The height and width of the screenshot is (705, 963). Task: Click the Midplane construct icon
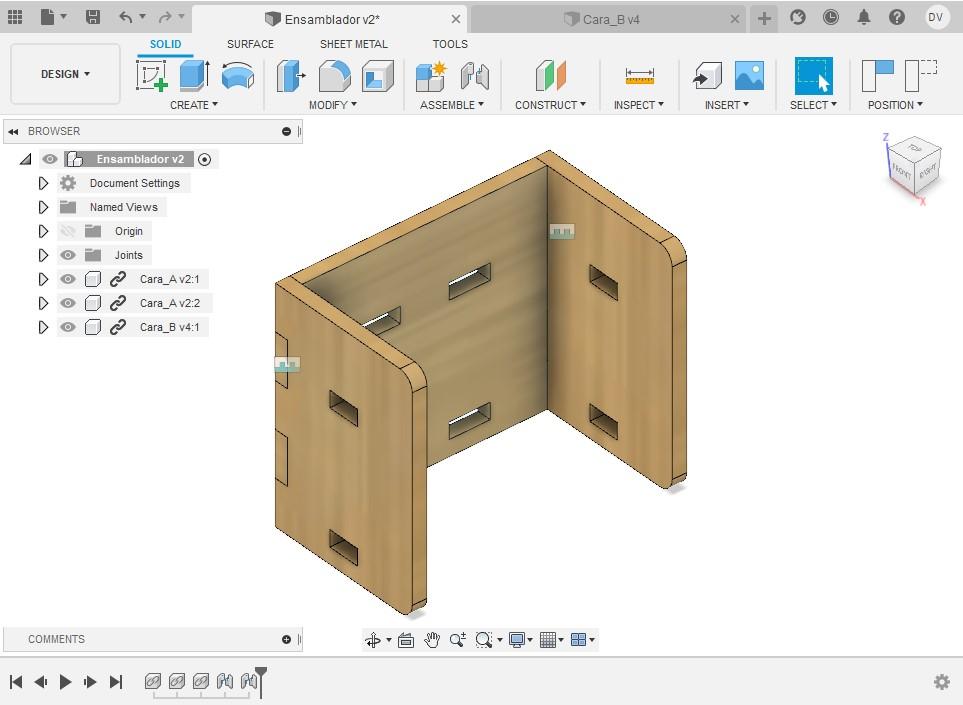(550, 76)
